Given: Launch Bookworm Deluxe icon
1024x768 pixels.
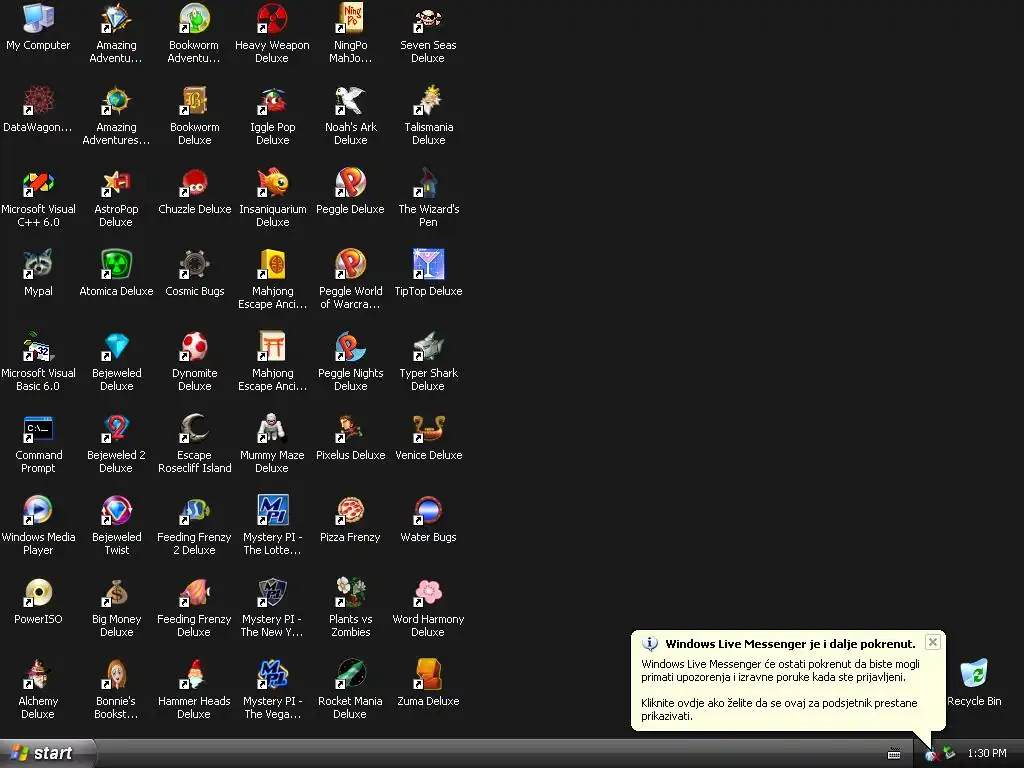Looking at the screenshot, I should pyautogui.click(x=194, y=100).
